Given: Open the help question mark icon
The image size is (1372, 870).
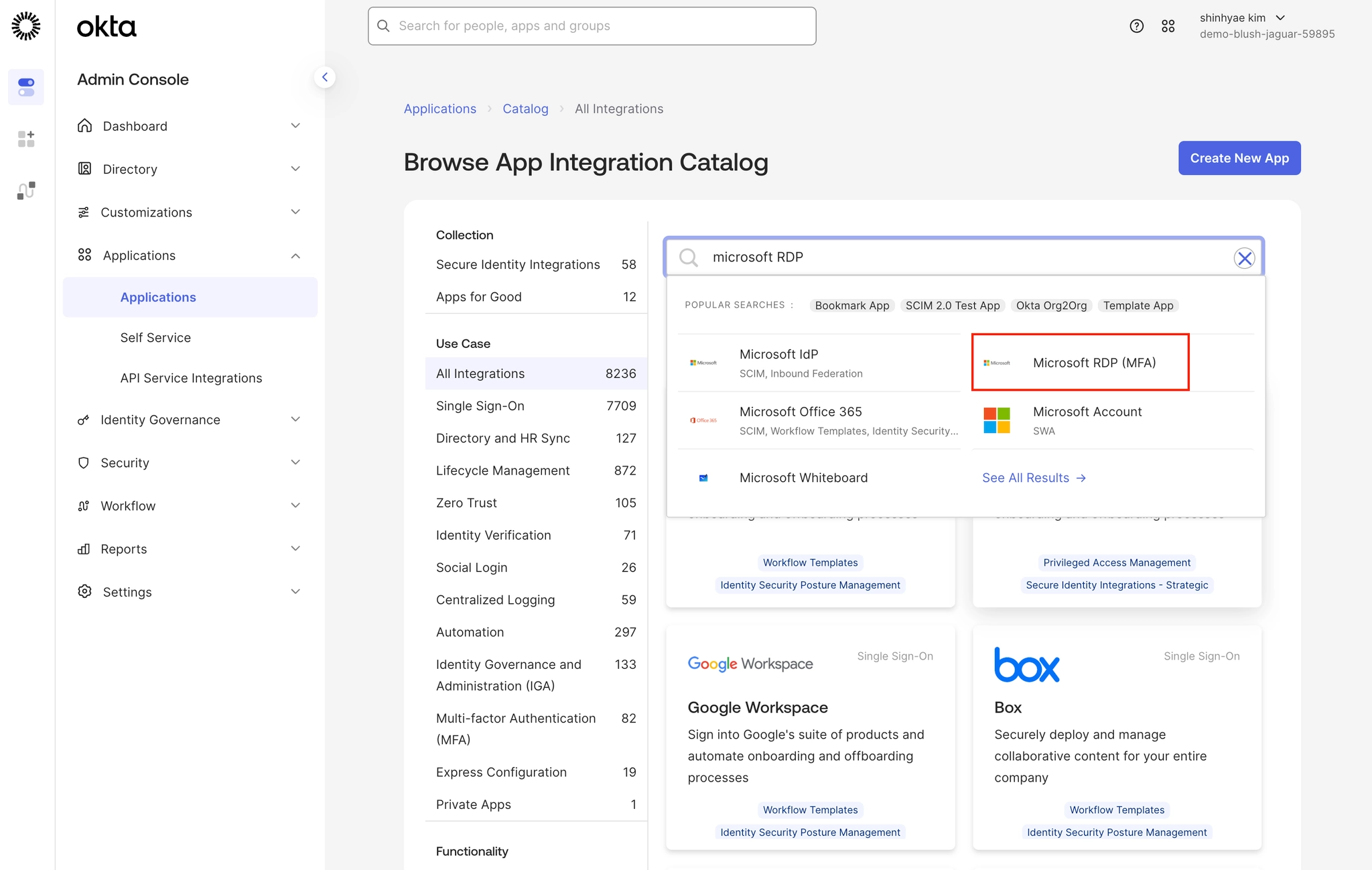Looking at the screenshot, I should click(x=1136, y=26).
